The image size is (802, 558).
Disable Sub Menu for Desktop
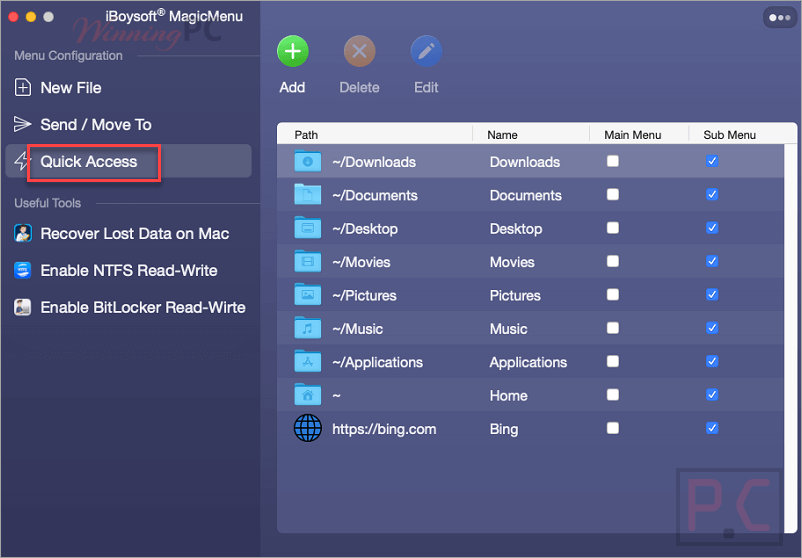point(712,228)
